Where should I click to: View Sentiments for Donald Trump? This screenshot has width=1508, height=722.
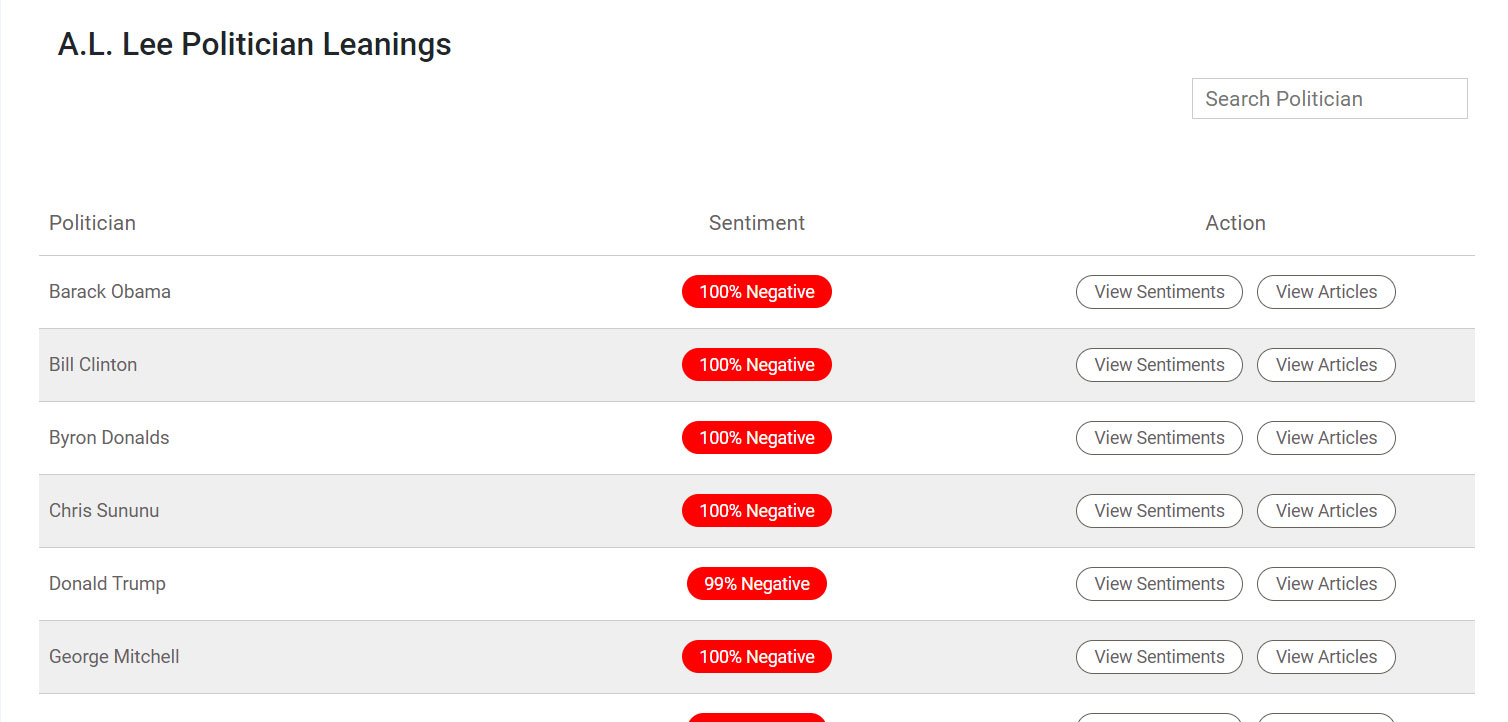click(x=1159, y=583)
